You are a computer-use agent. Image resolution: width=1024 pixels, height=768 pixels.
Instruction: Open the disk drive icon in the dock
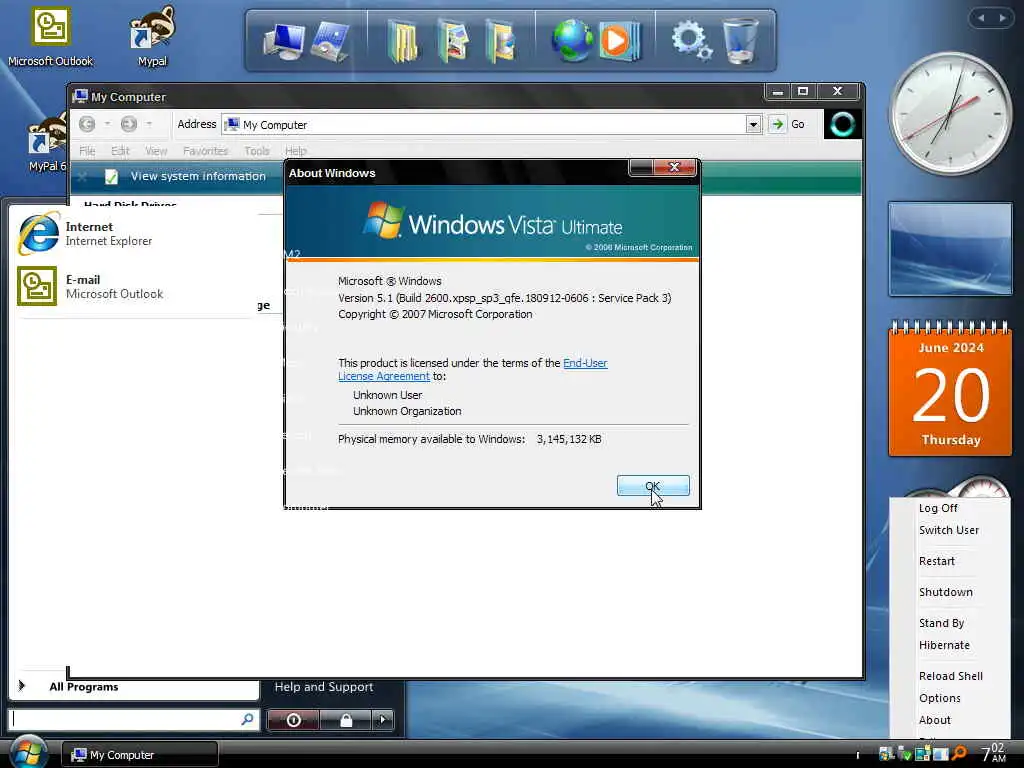tap(331, 40)
